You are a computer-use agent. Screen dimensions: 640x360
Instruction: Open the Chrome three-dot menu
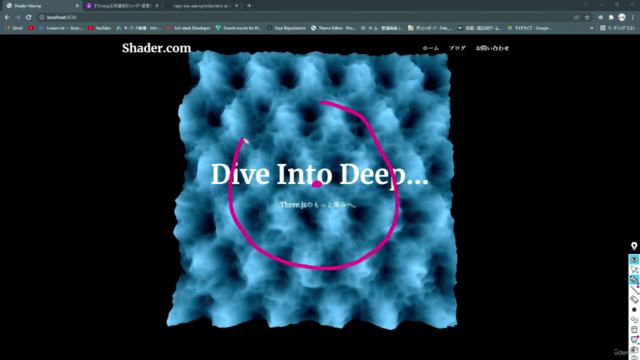tap(633, 18)
